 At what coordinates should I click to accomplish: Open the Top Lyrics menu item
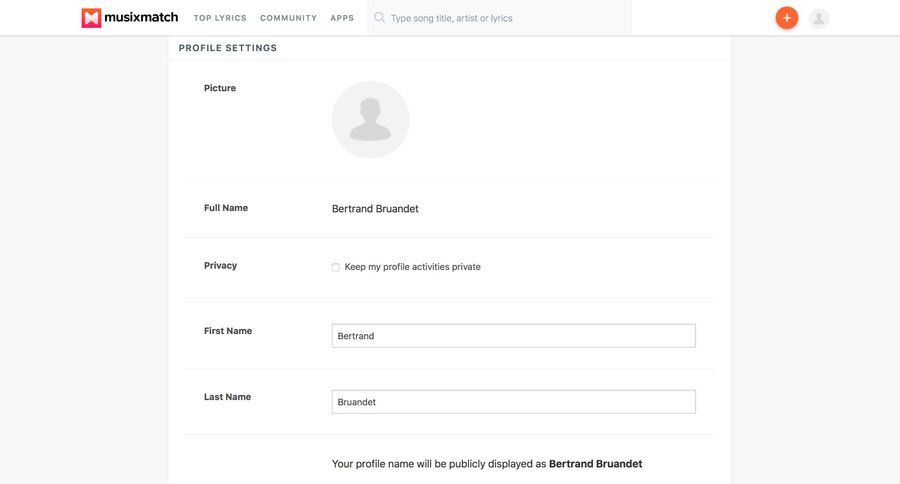220,18
